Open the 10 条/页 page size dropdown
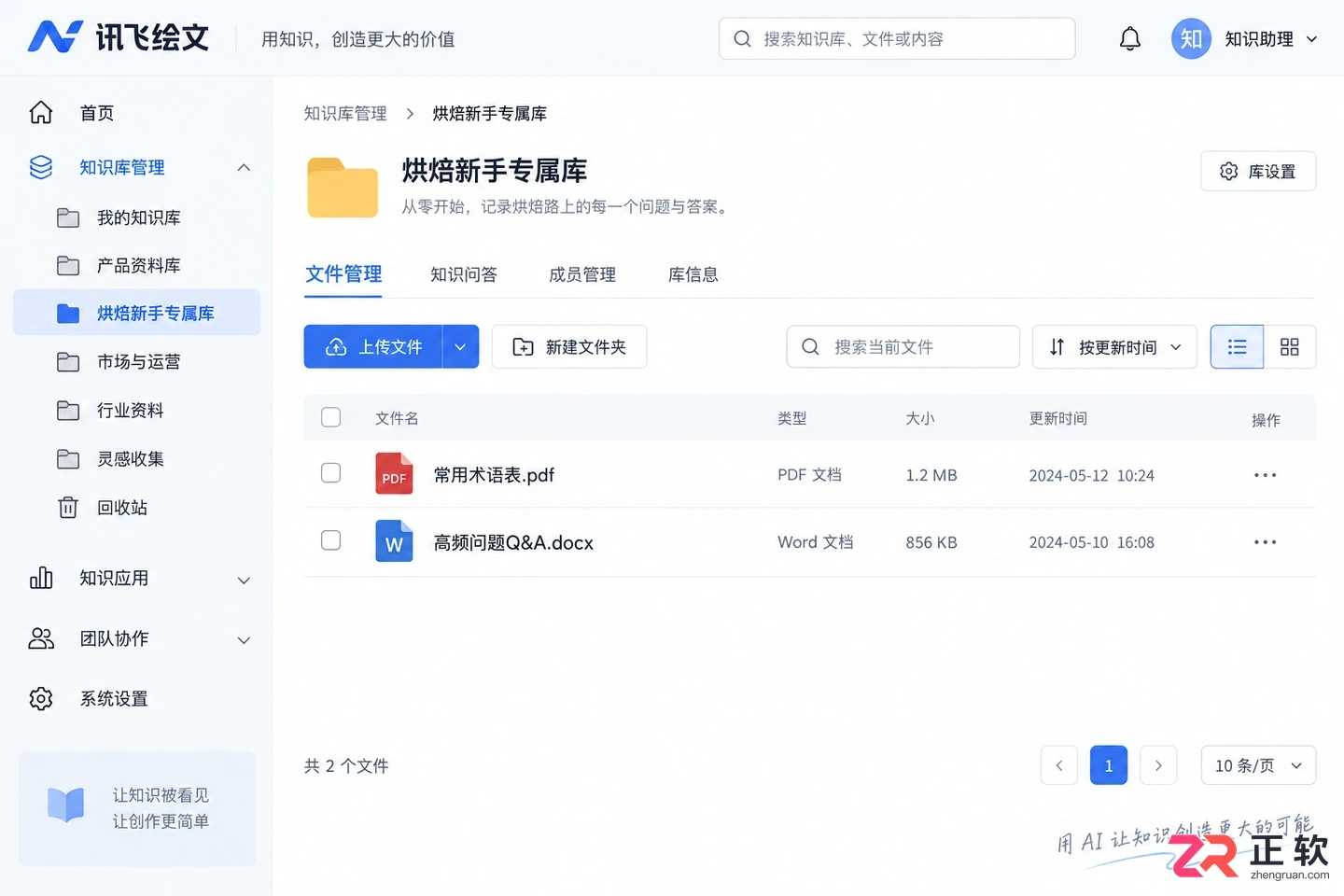This screenshot has height=896, width=1344. pos(1258,765)
